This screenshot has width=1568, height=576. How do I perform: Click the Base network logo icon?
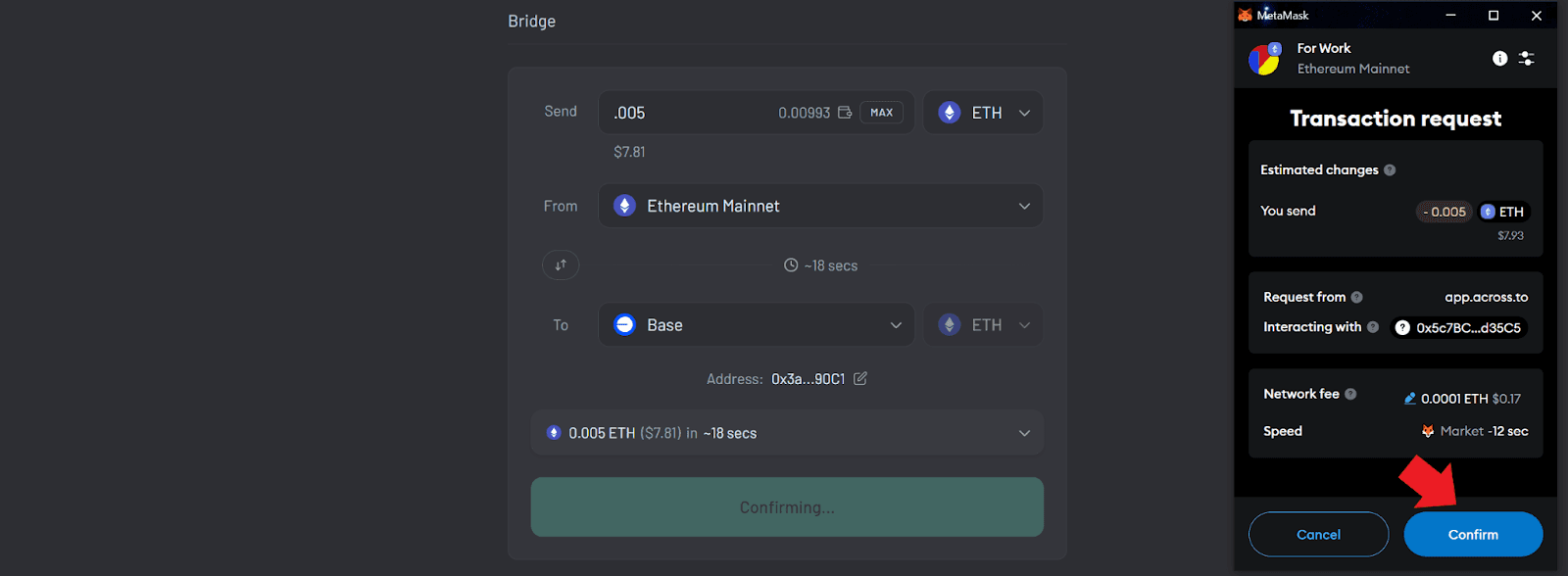point(624,324)
